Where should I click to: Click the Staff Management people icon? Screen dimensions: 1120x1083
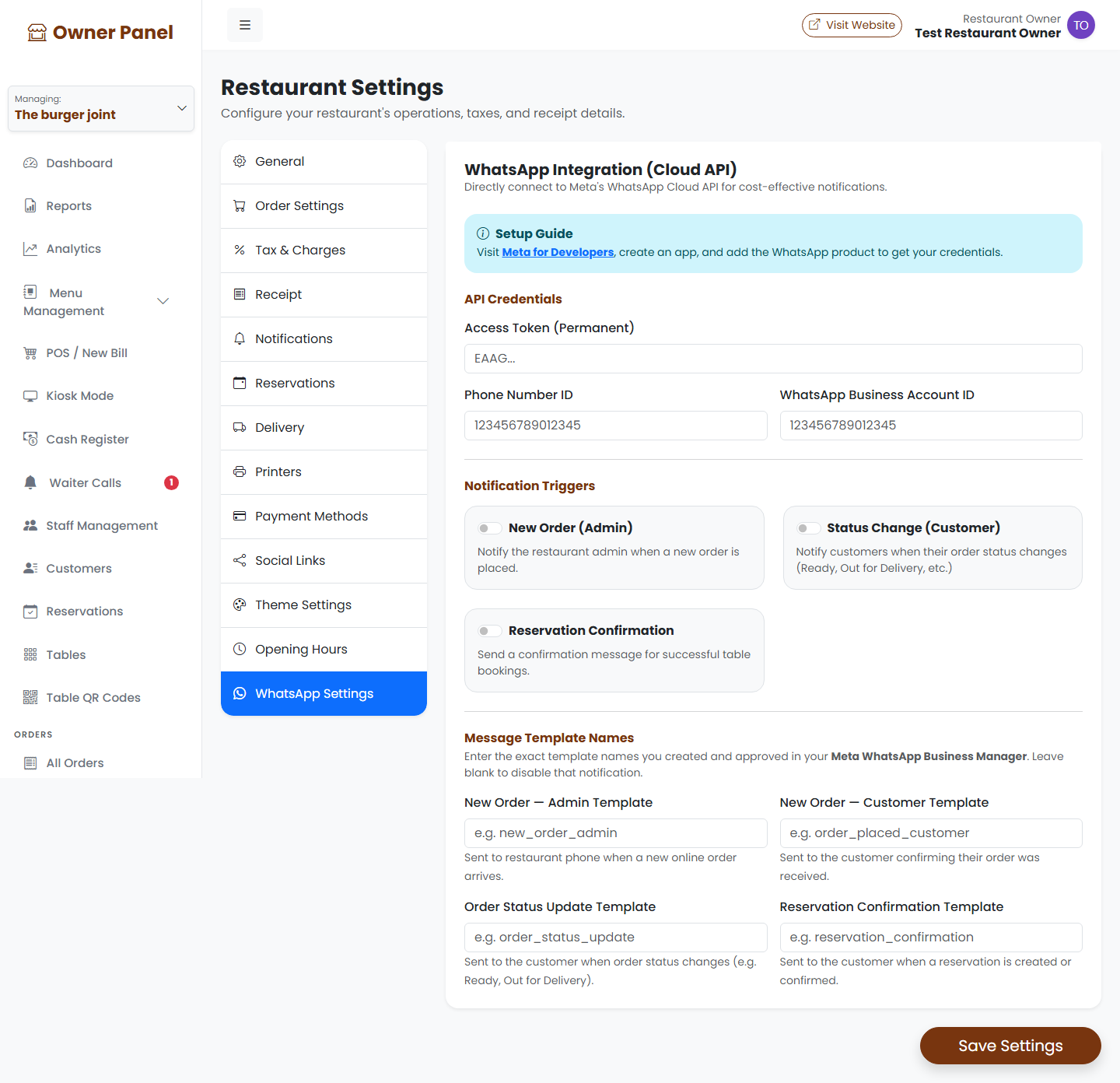click(x=30, y=526)
